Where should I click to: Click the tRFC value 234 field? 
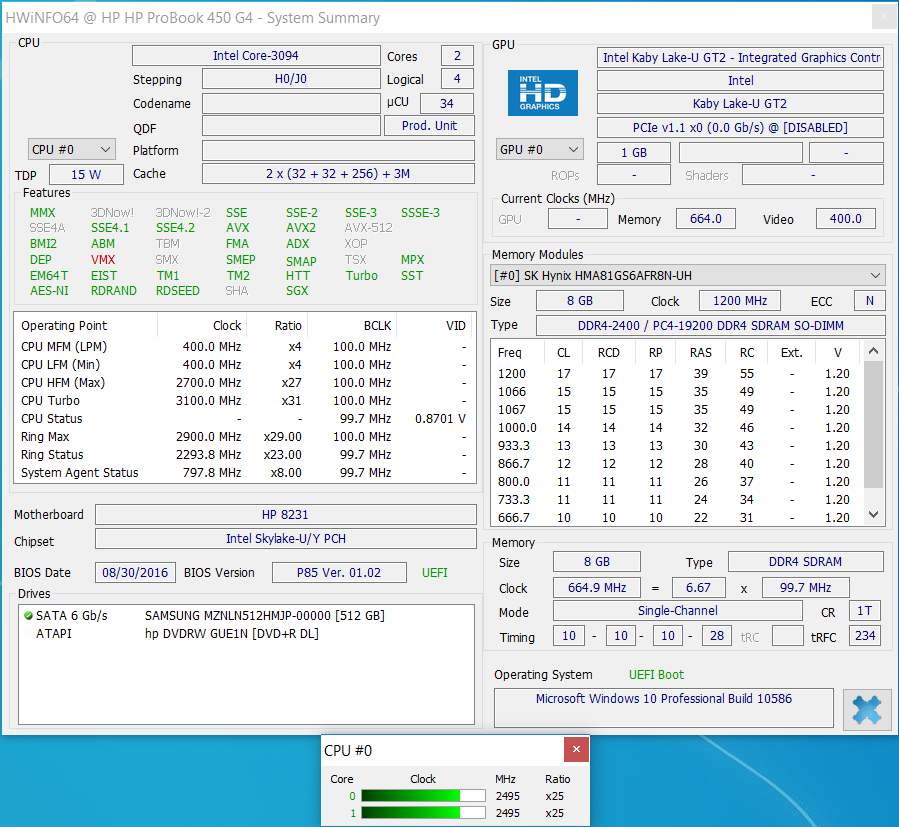(865, 635)
